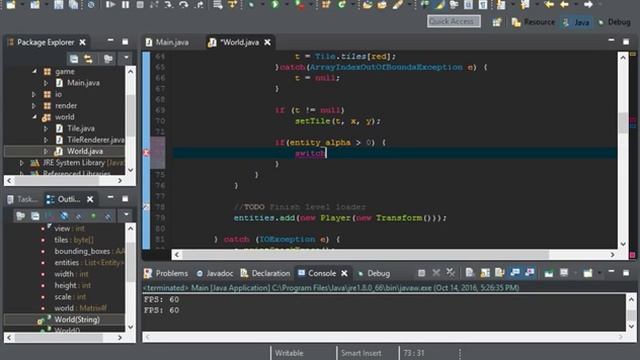This screenshot has width=640, height=360.
Task: Click Open Console icon in Console toolbar
Action: tap(588, 273)
